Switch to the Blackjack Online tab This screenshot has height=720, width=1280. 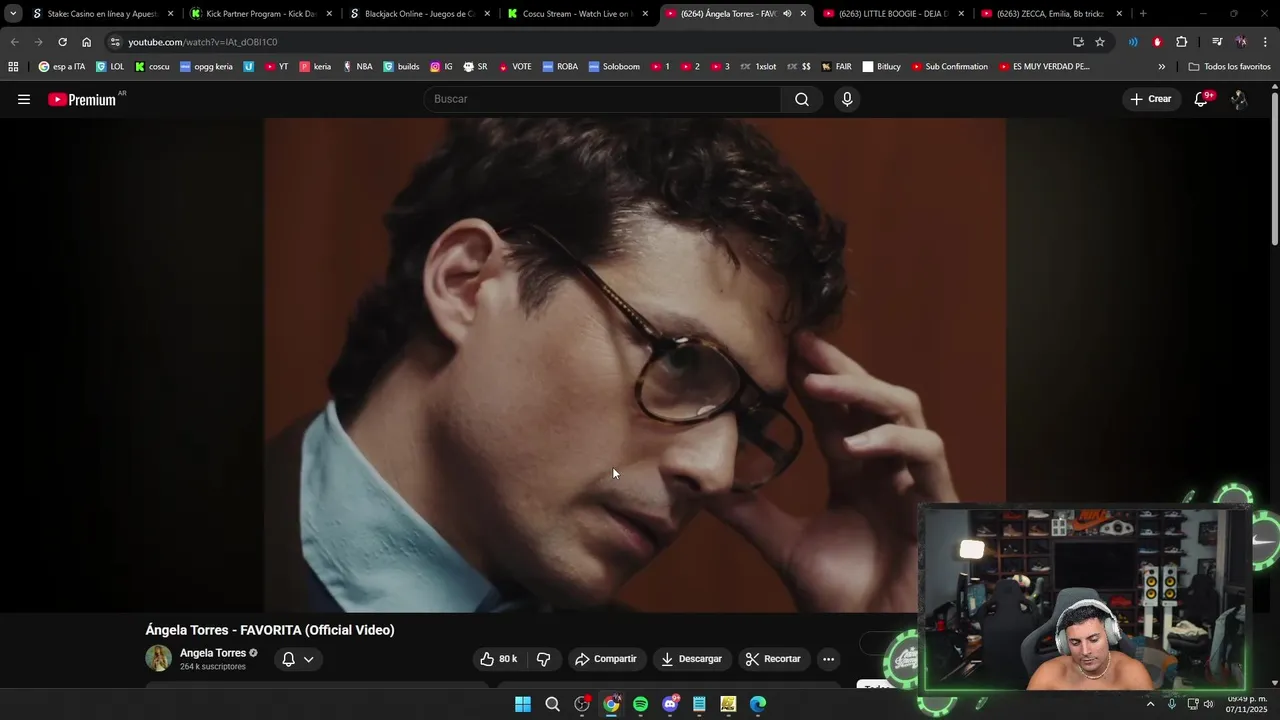point(419,14)
